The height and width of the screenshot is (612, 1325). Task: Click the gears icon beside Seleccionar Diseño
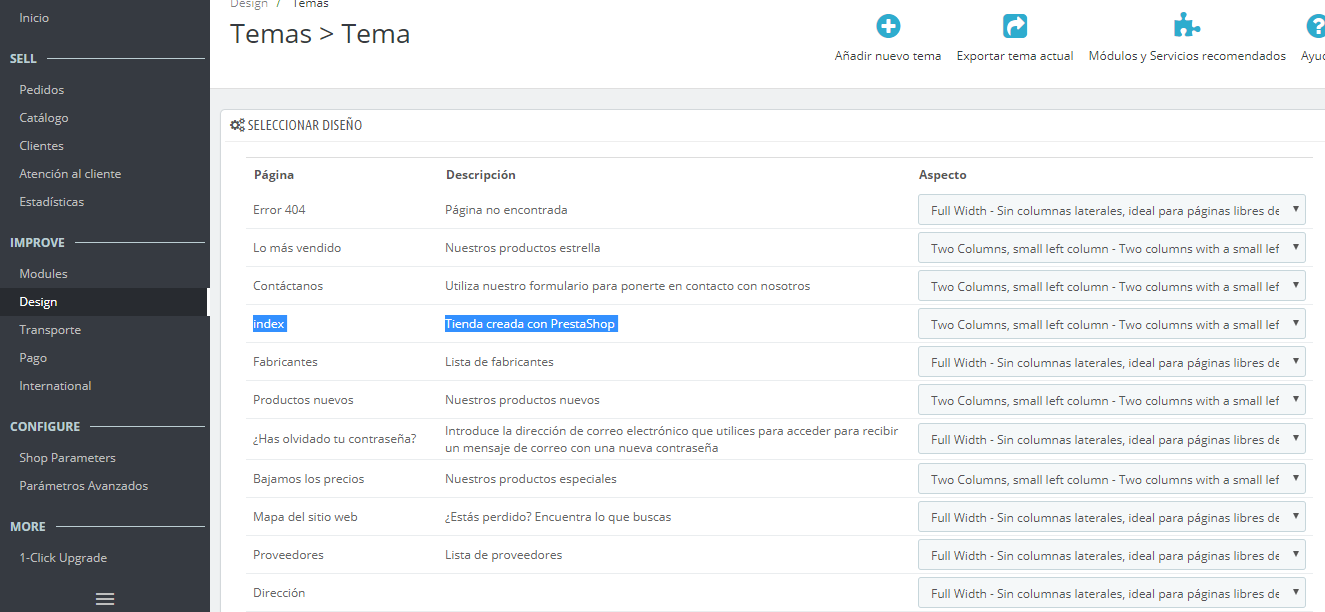pos(237,126)
